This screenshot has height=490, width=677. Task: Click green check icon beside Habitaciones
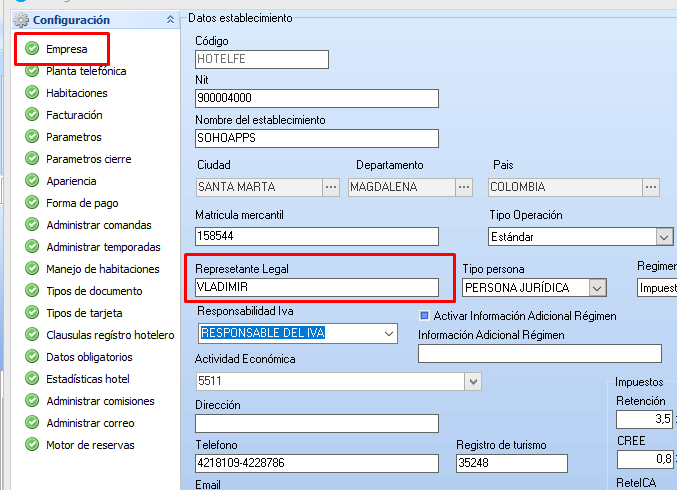(x=32, y=93)
